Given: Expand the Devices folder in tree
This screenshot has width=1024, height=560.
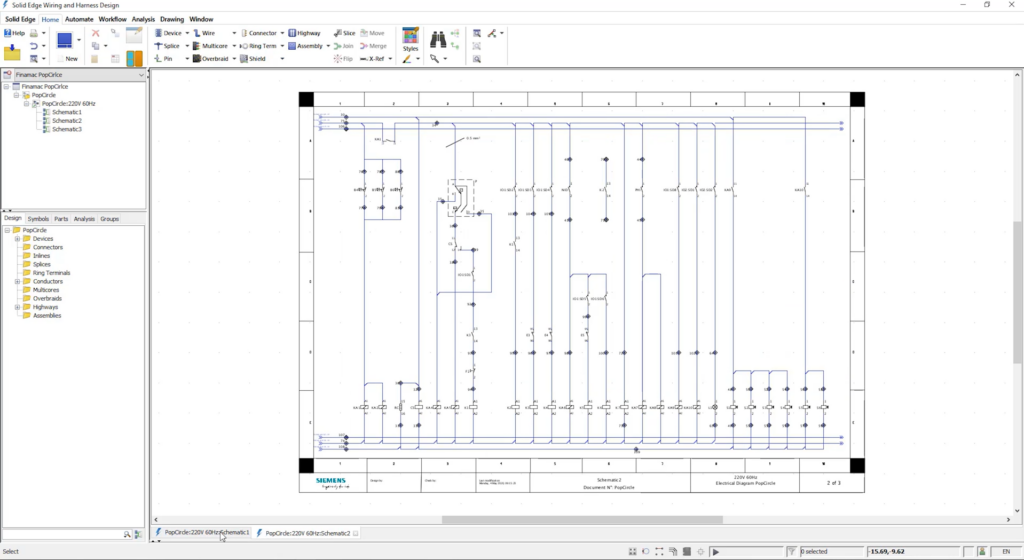Looking at the screenshot, I should click(18, 239).
